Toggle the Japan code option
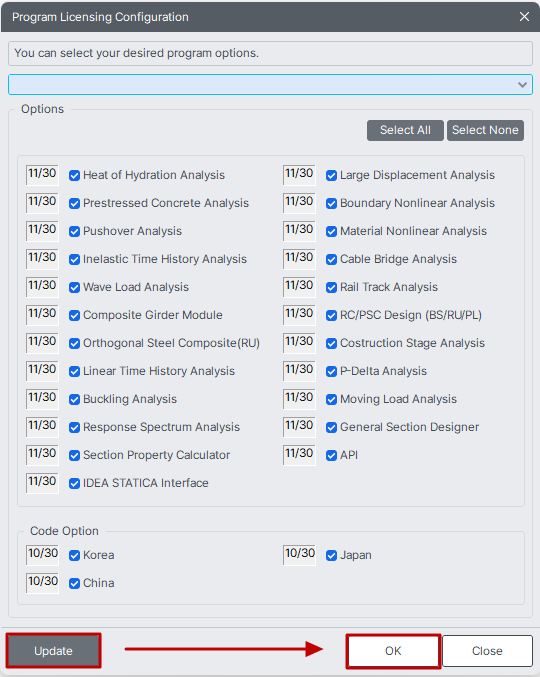Image resolution: width=540 pixels, height=677 pixels. tap(332, 555)
